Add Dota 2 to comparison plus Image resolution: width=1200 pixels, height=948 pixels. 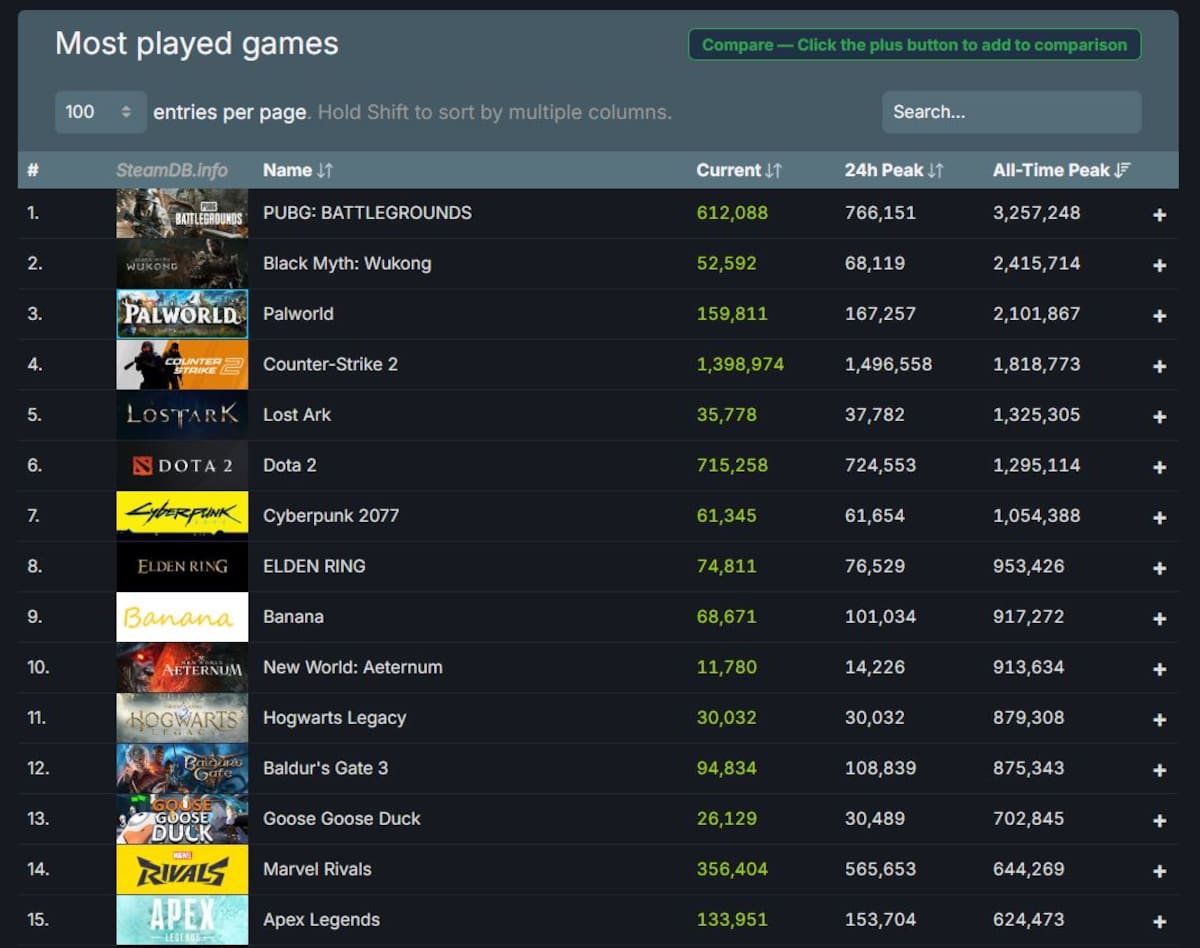coord(1159,467)
